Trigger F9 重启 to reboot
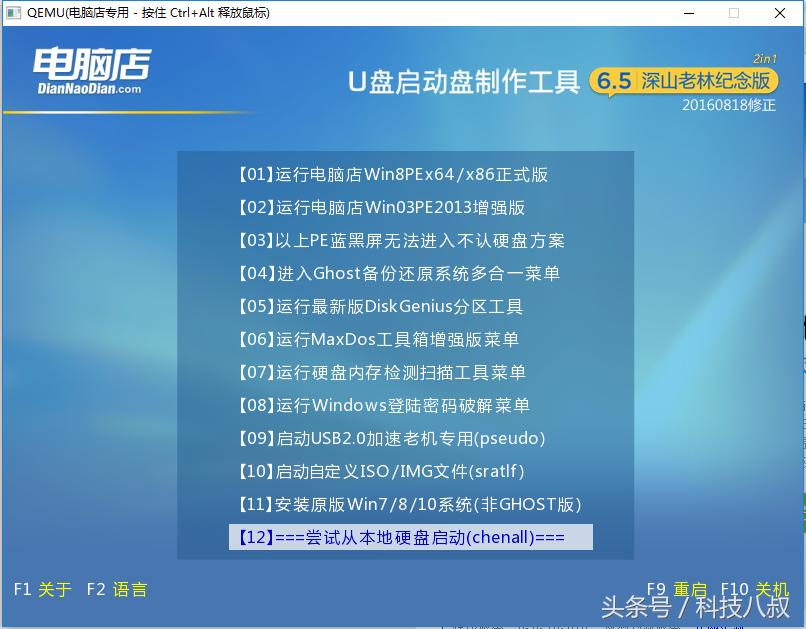This screenshot has width=806, height=629. [677, 590]
